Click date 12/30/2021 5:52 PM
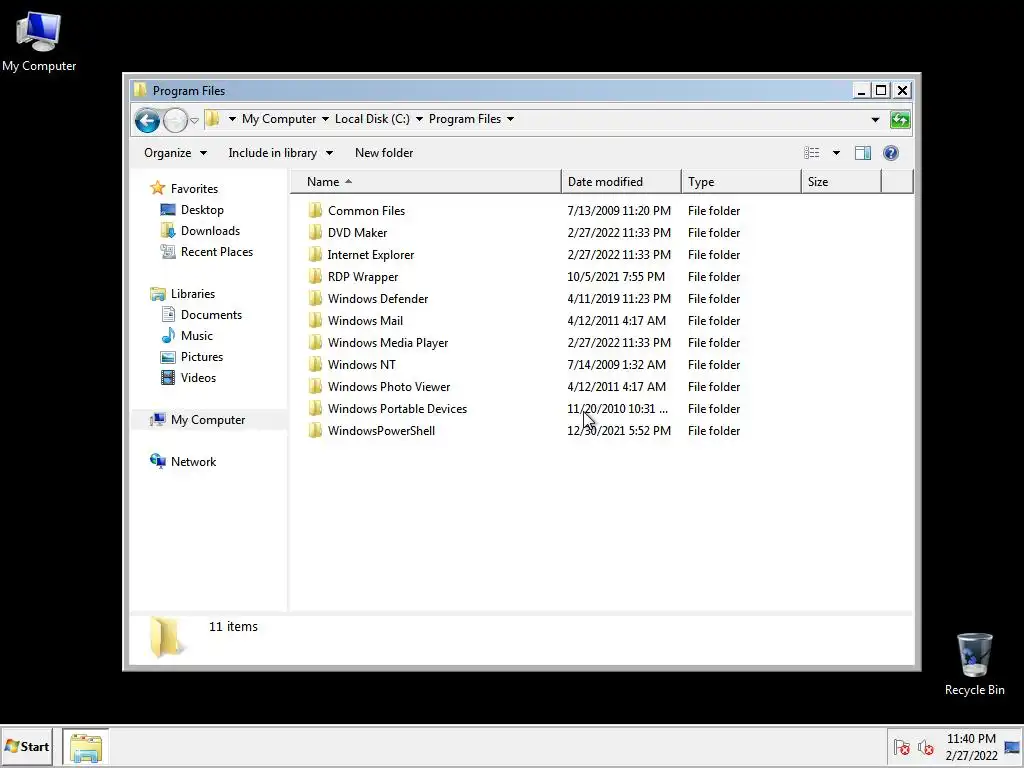1024x768 pixels. (618, 430)
